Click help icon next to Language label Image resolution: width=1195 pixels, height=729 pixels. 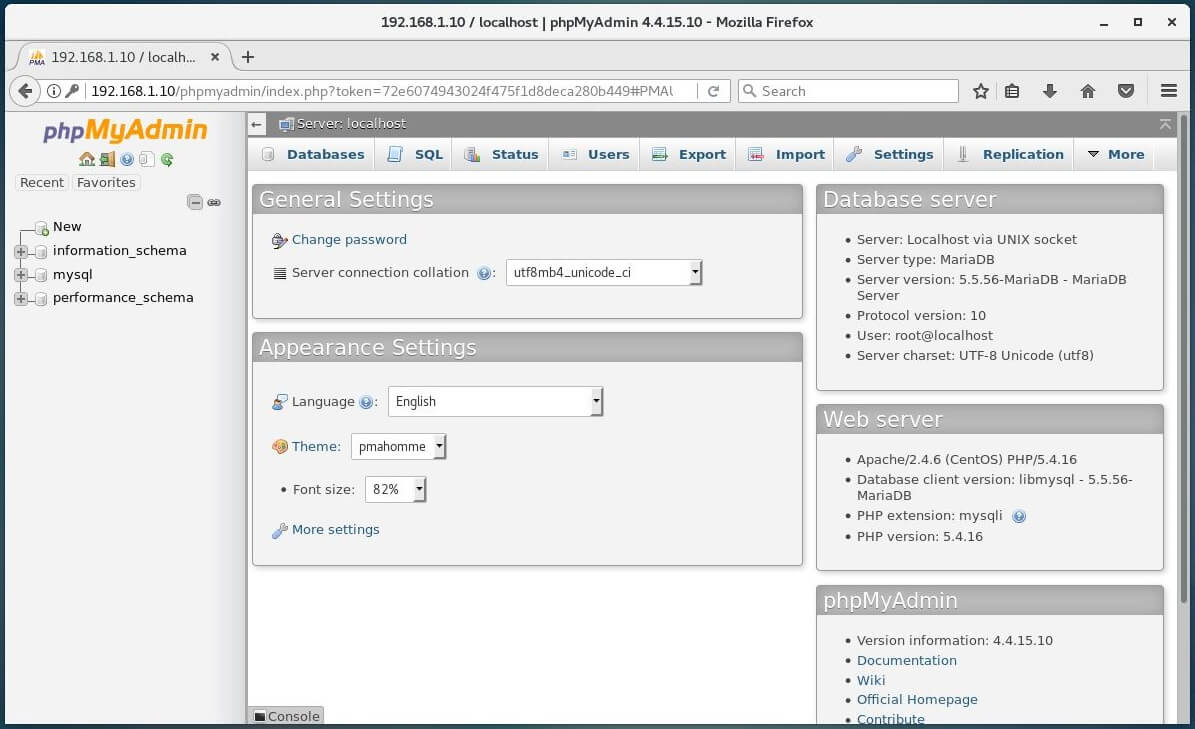pos(367,402)
